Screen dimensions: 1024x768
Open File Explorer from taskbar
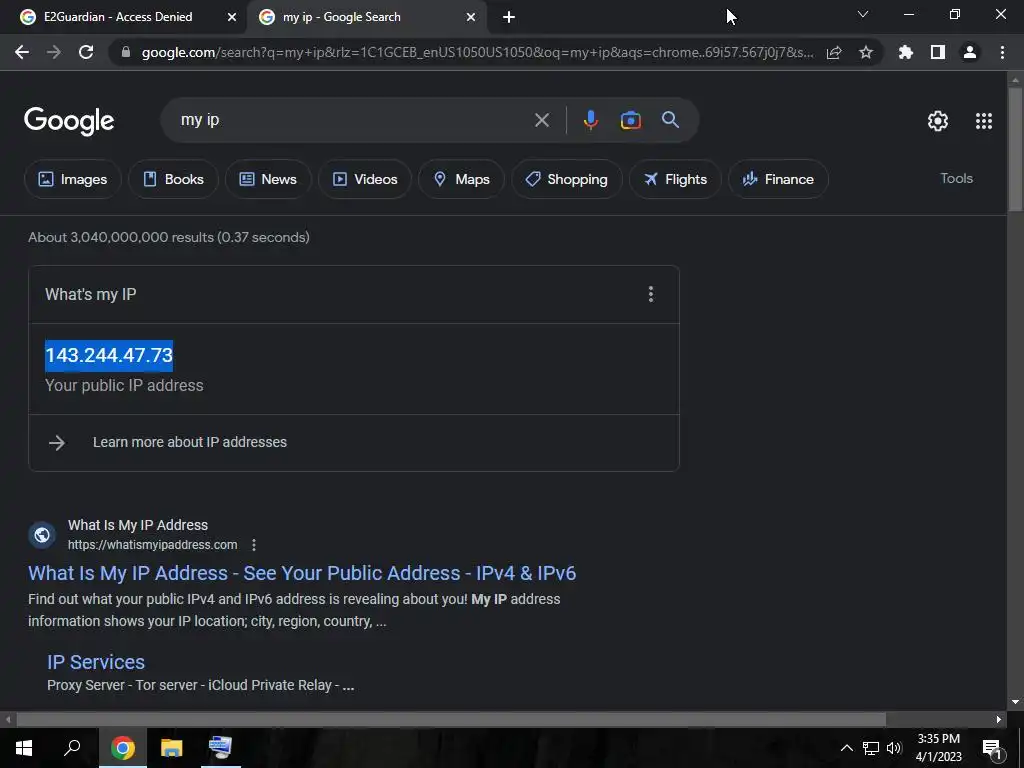(x=171, y=748)
